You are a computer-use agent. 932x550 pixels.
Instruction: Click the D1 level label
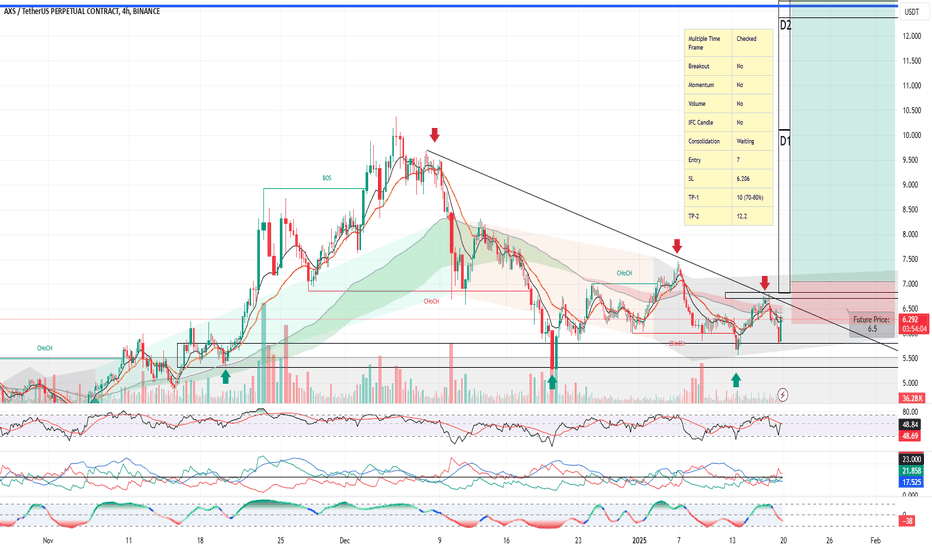click(x=785, y=141)
